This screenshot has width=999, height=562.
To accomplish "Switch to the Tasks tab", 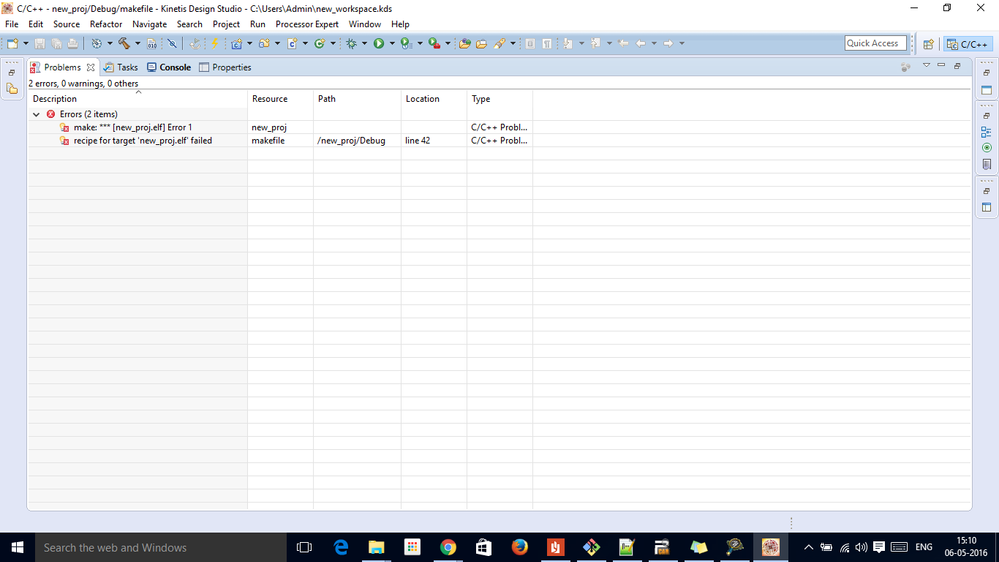I will 121,68.
